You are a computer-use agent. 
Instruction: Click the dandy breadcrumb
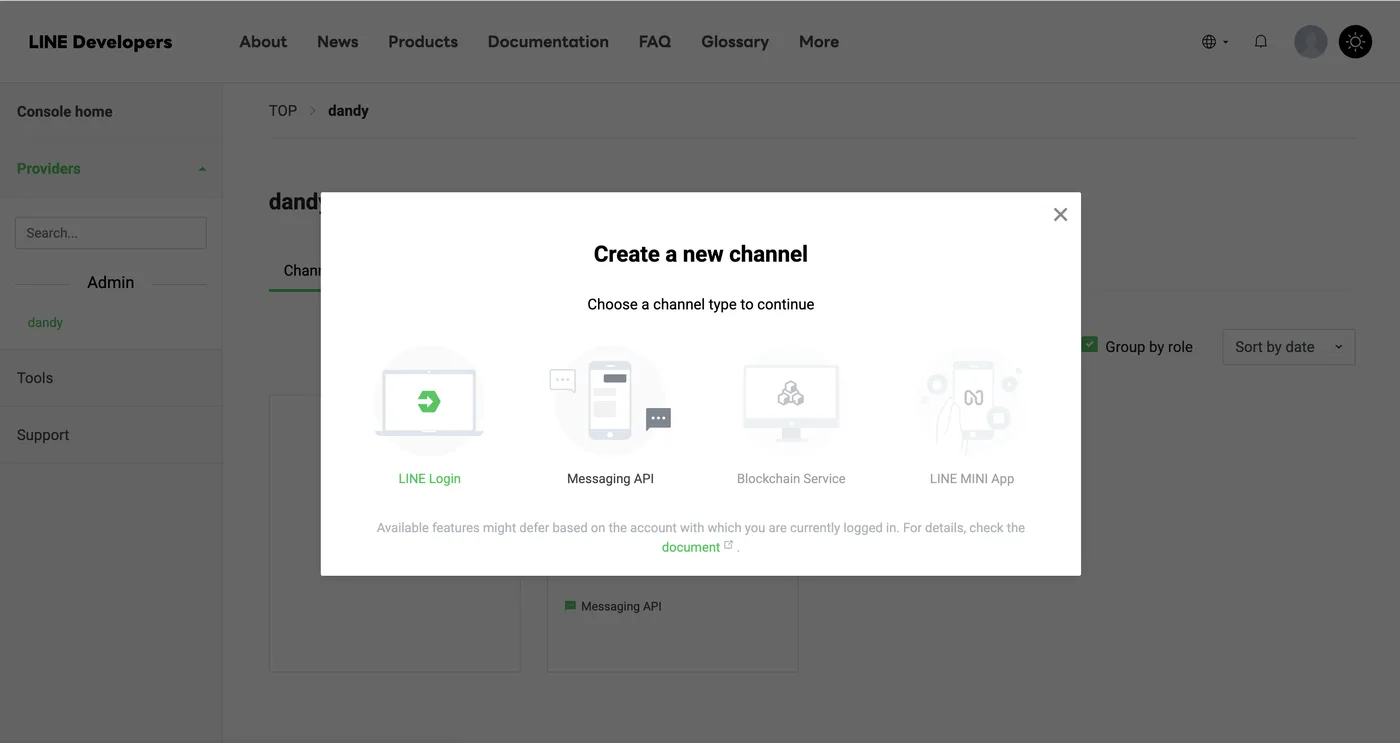pos(348,111)
